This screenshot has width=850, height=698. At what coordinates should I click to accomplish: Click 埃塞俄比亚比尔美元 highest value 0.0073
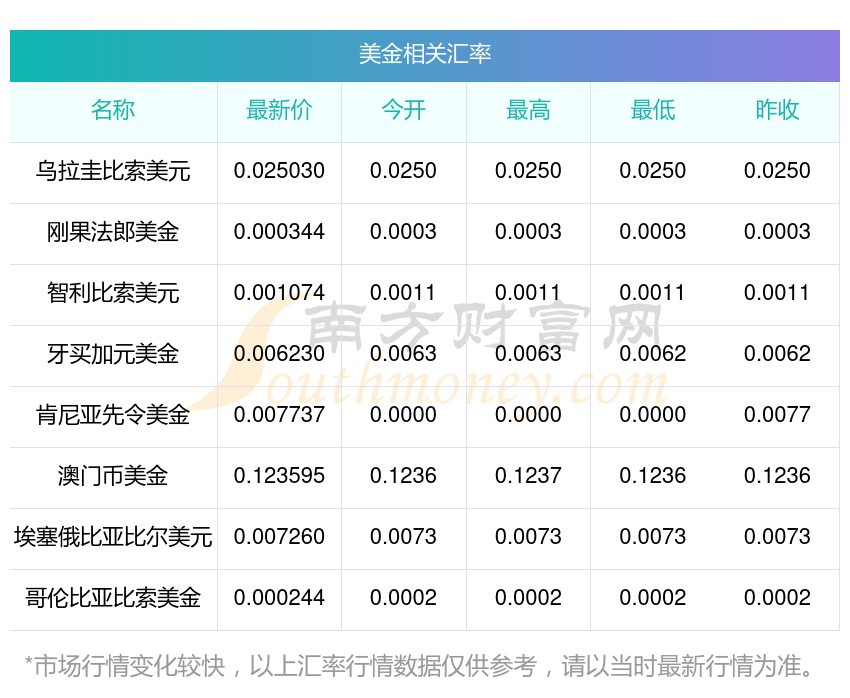pos(528,537)
